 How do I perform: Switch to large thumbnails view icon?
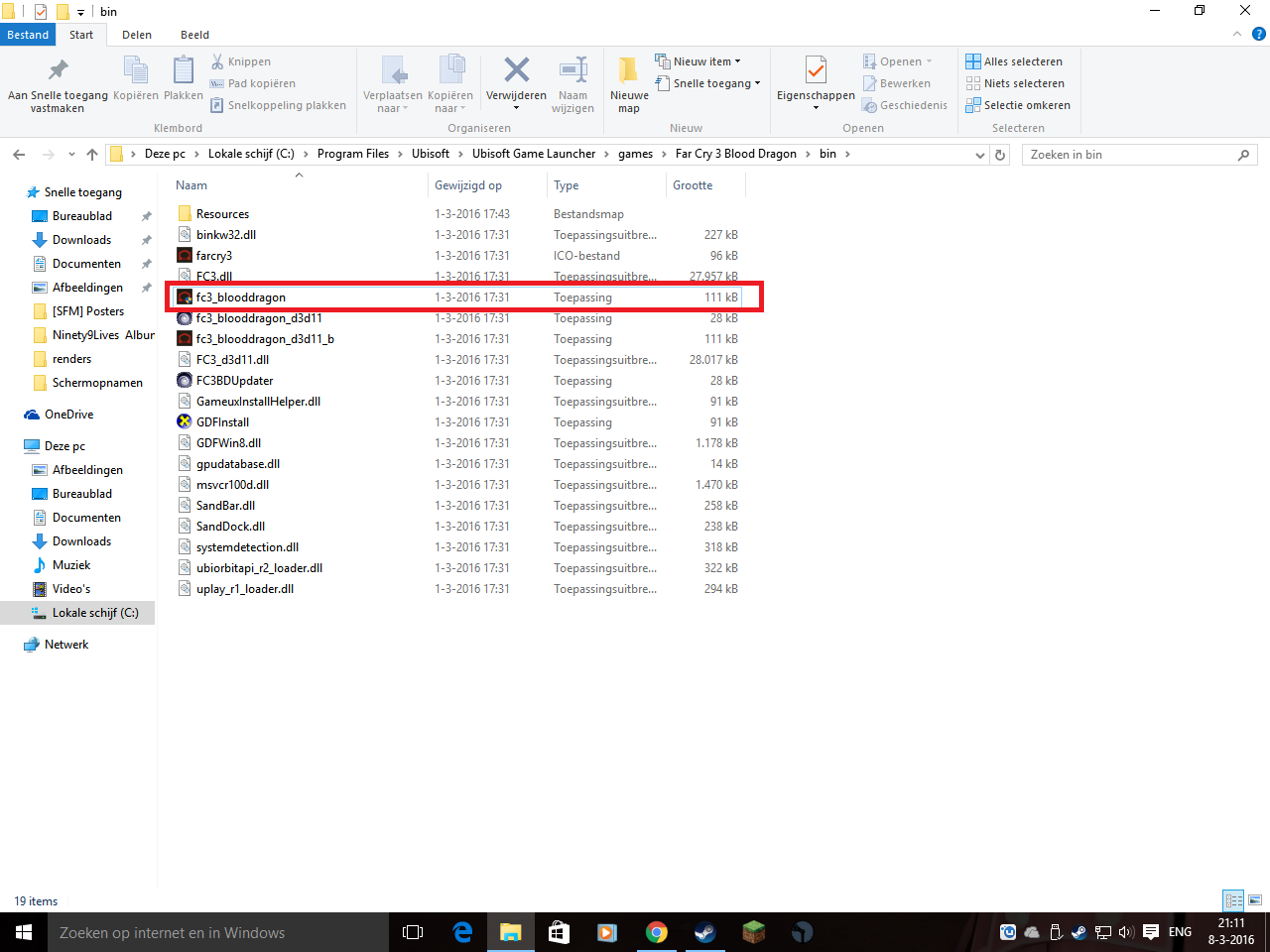(x=1255, y=900)
